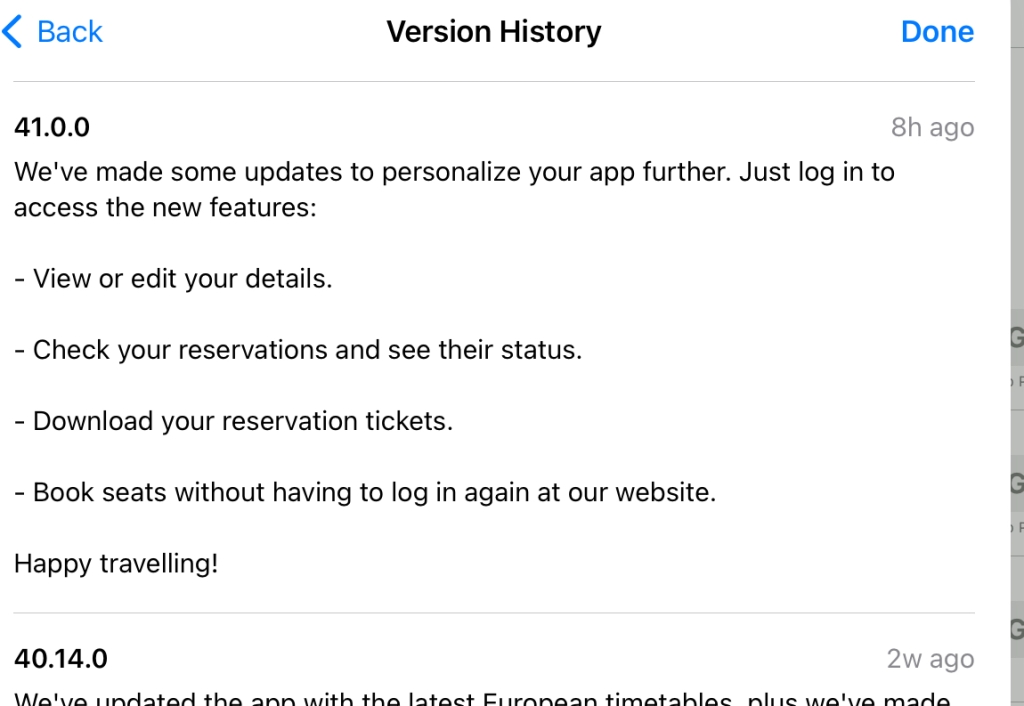Tap Done to close Version History
This screenshot has width=1024, height=706.
[937, 31]
